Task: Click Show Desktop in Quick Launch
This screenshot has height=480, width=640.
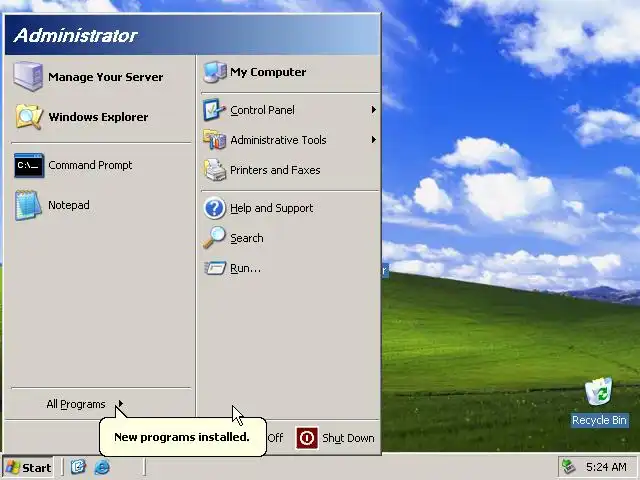Action: [x=78, y=467]
